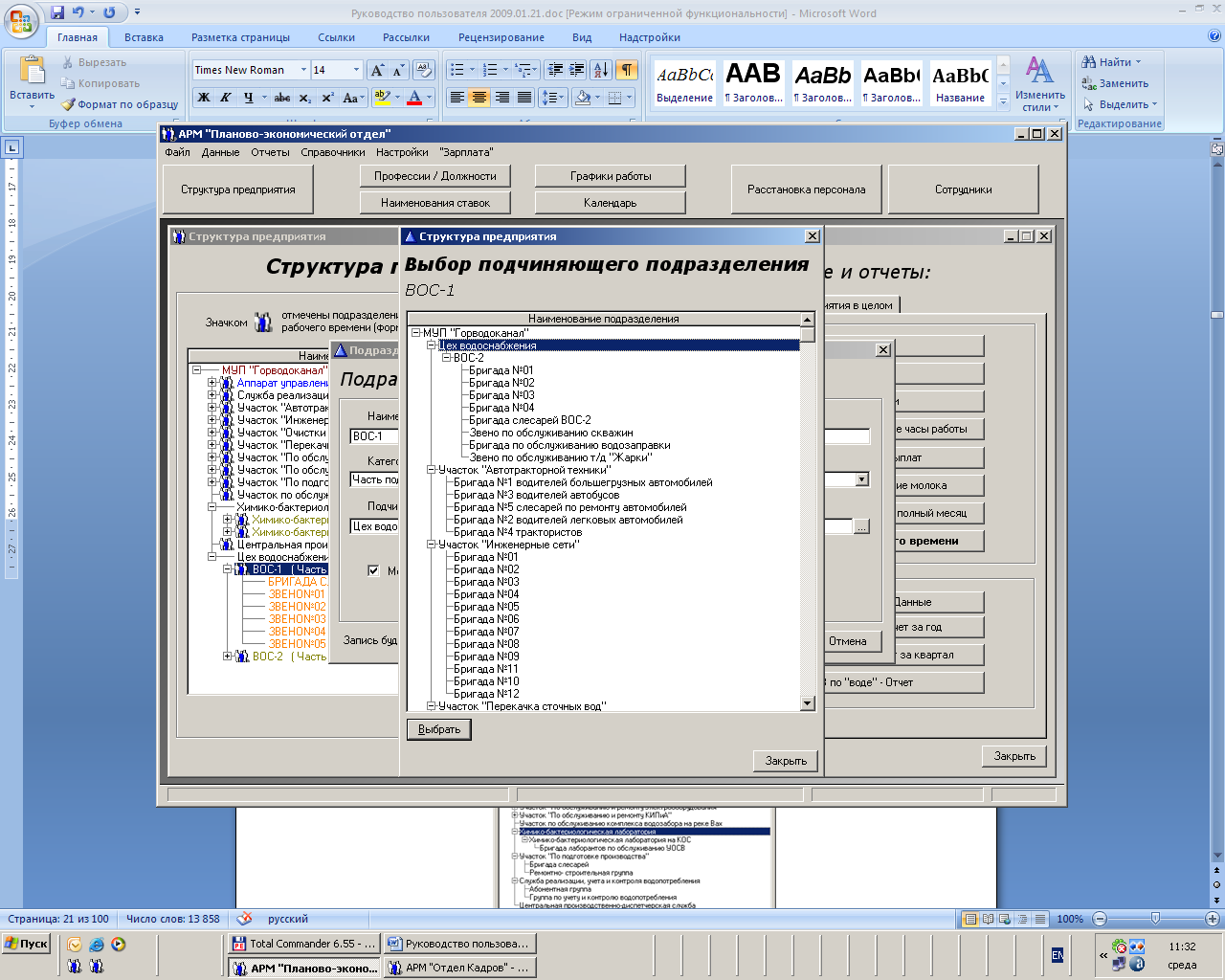Click the numbered list icon
The height and width of the screenshot is (980, 1225).
click(x=489, y=70)
